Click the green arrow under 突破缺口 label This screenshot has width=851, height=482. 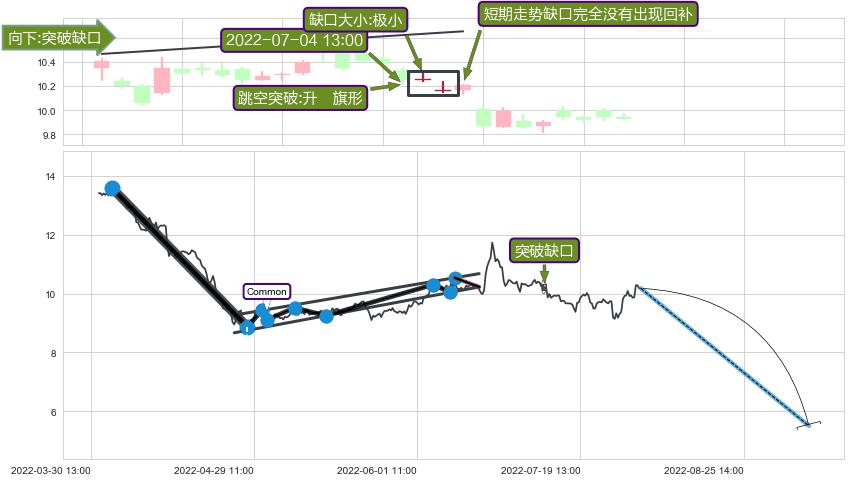click(544, 272)
